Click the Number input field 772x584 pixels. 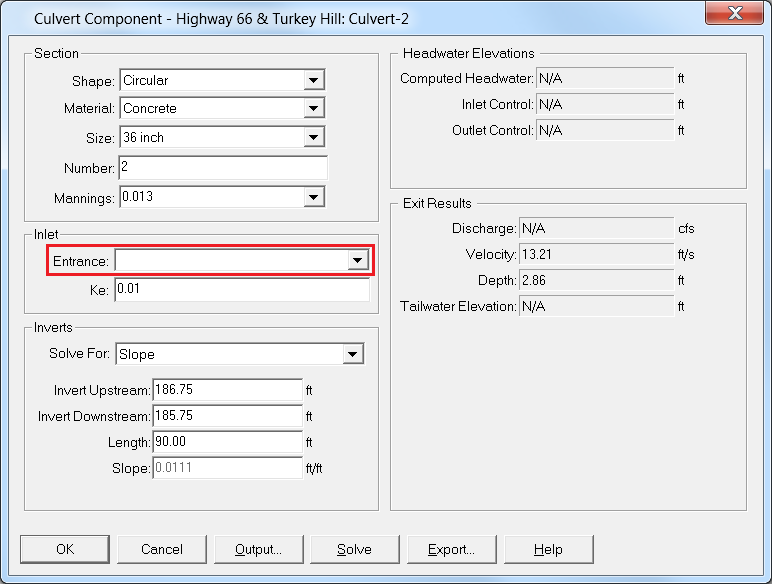(223, 167)
